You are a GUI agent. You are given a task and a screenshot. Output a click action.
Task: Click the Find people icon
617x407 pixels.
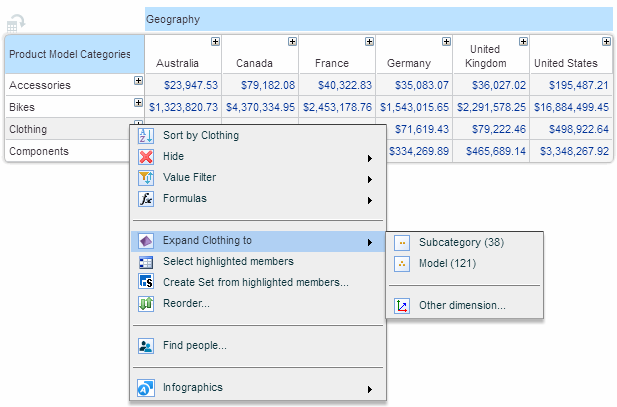click(x=146, y=346)
